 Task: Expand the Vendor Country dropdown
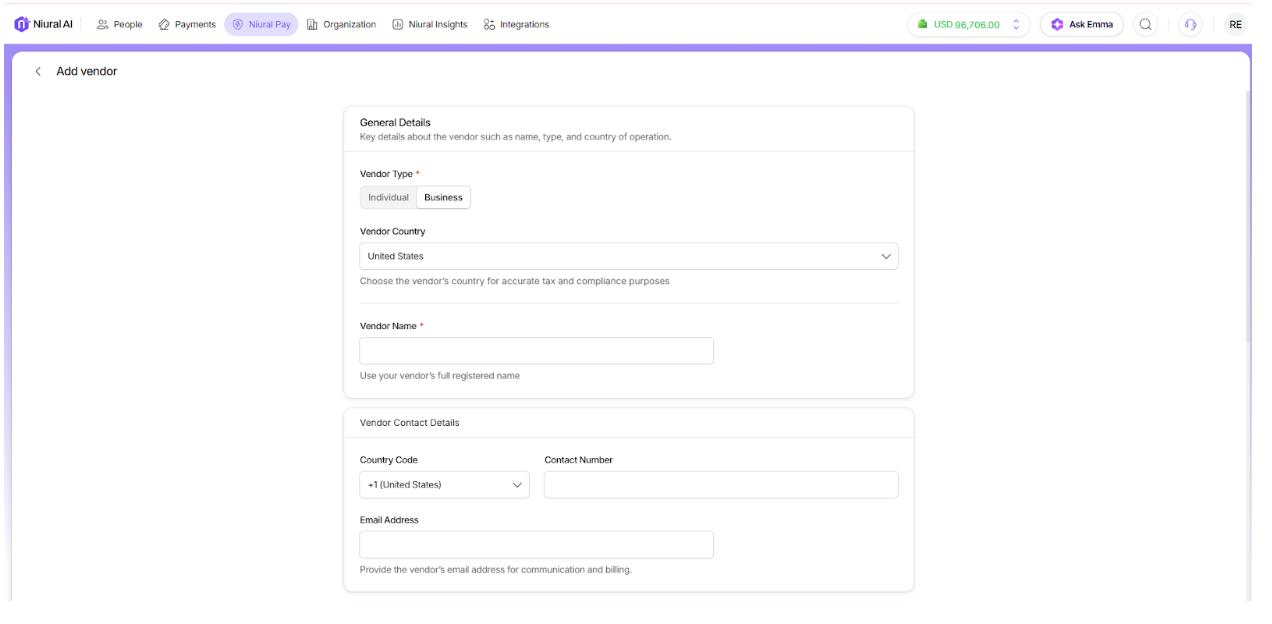pos(628,256)
